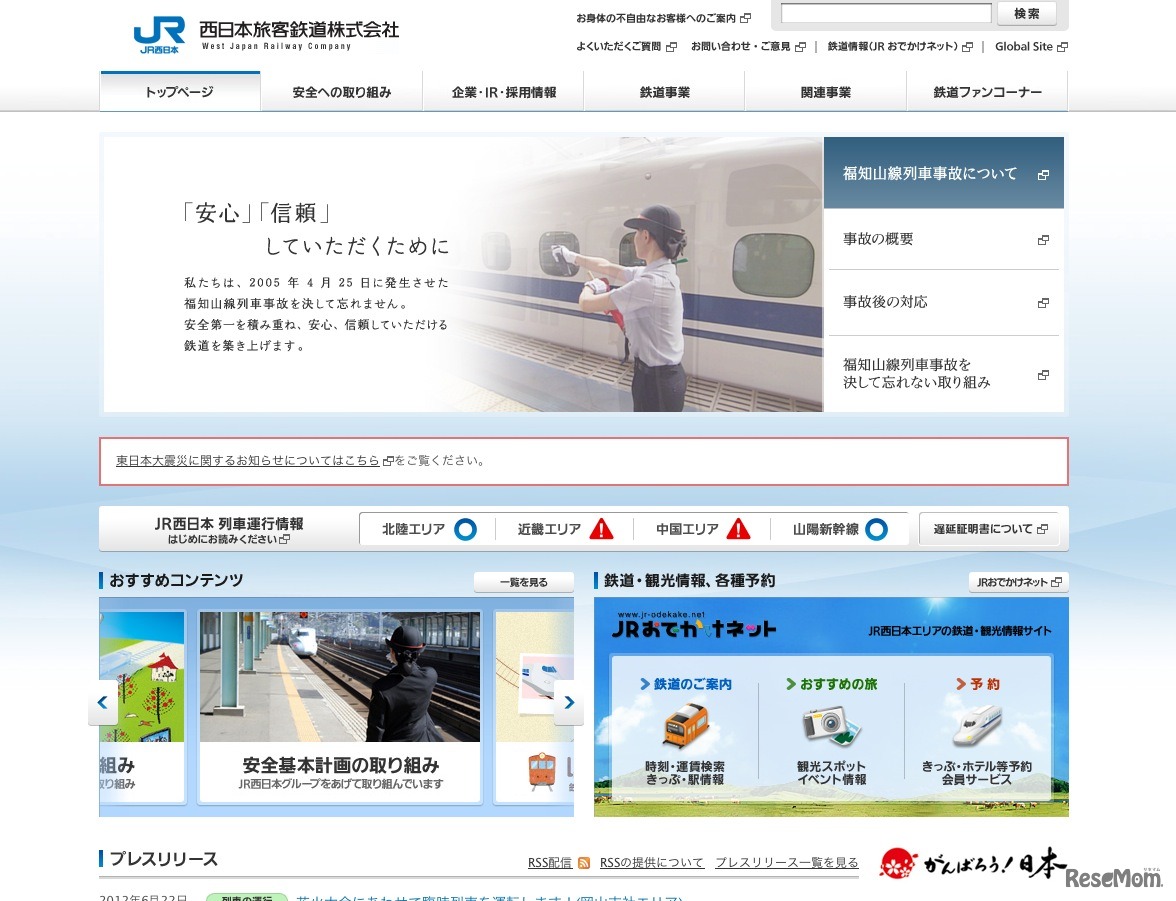This screenshot has height=901, width=1176.
Task: Click red warning icon for 中国エリア
Action: pos(739,529)
